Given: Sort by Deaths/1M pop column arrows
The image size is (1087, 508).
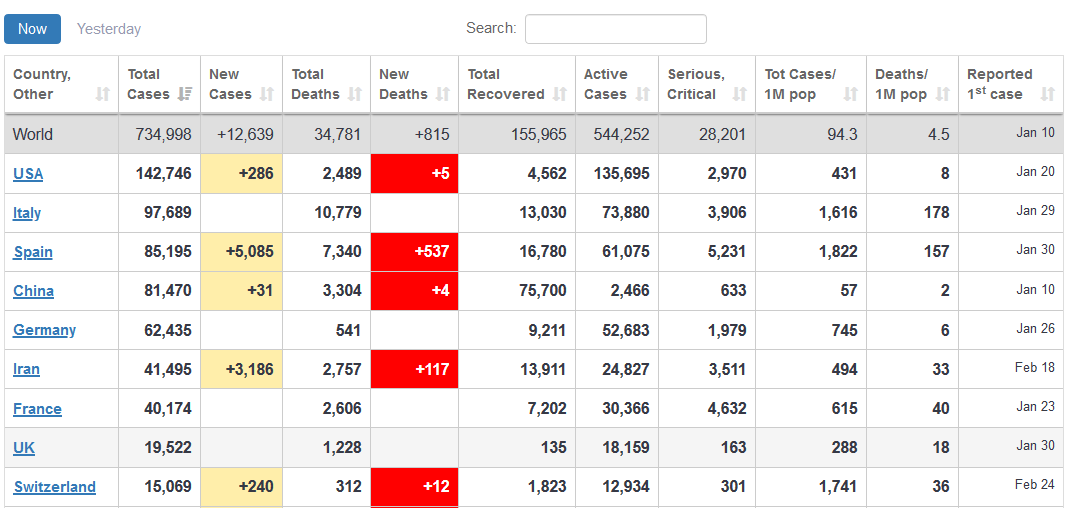Looking at the screenshot, I should pyautogui.click(x=942, y=94).
